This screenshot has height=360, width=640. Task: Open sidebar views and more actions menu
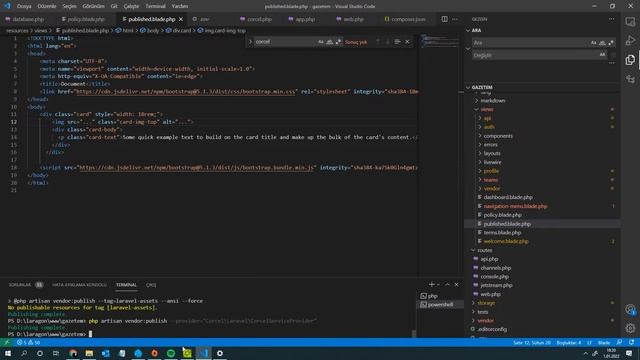pyautogui.click(x=611, y=19)
